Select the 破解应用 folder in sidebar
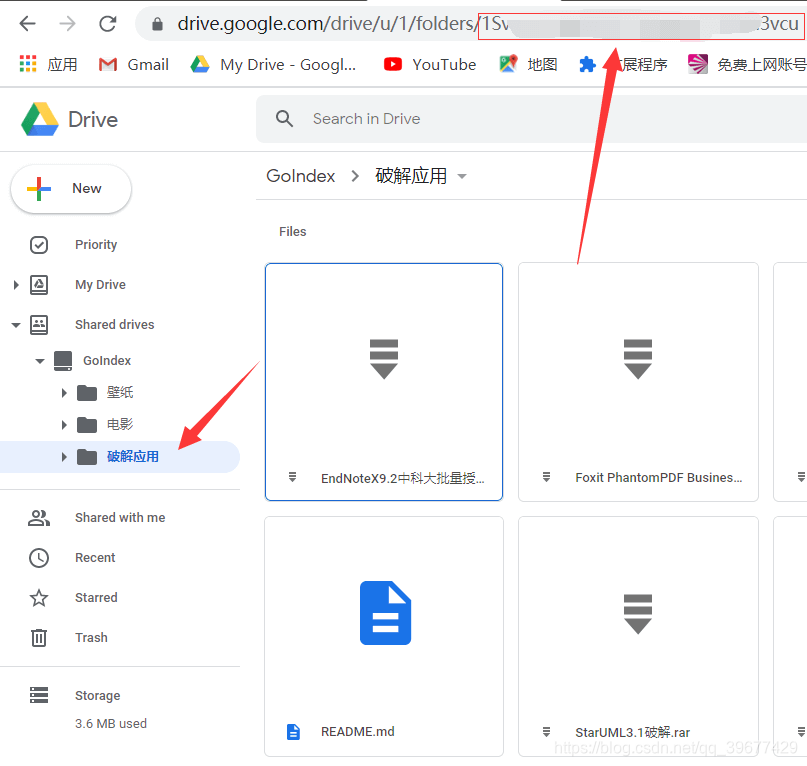 (133, 457)
